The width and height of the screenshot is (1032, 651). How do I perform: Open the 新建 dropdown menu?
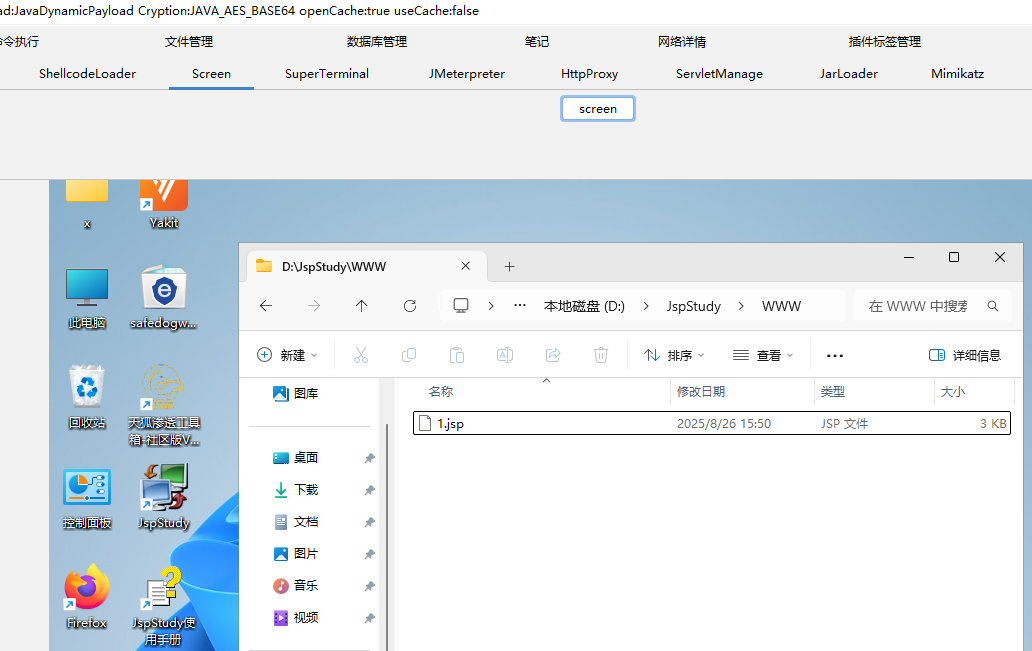click(288, 355)
